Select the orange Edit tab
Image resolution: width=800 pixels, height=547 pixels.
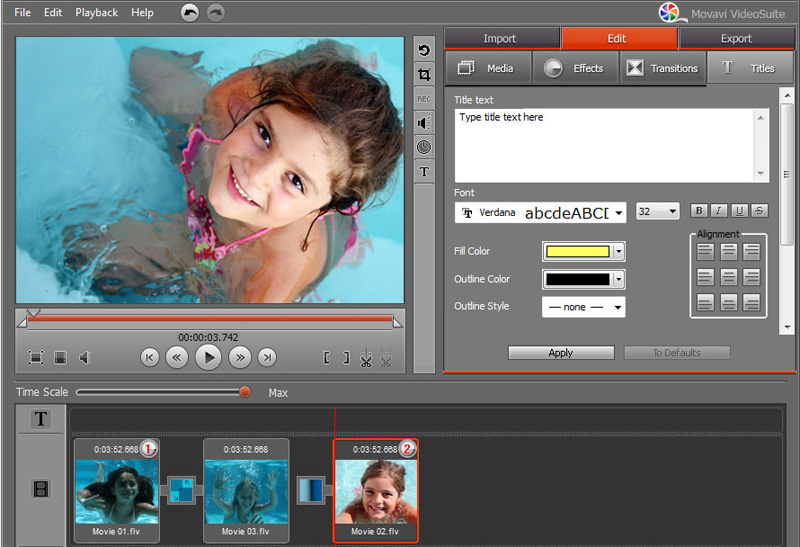click(619, 38)
